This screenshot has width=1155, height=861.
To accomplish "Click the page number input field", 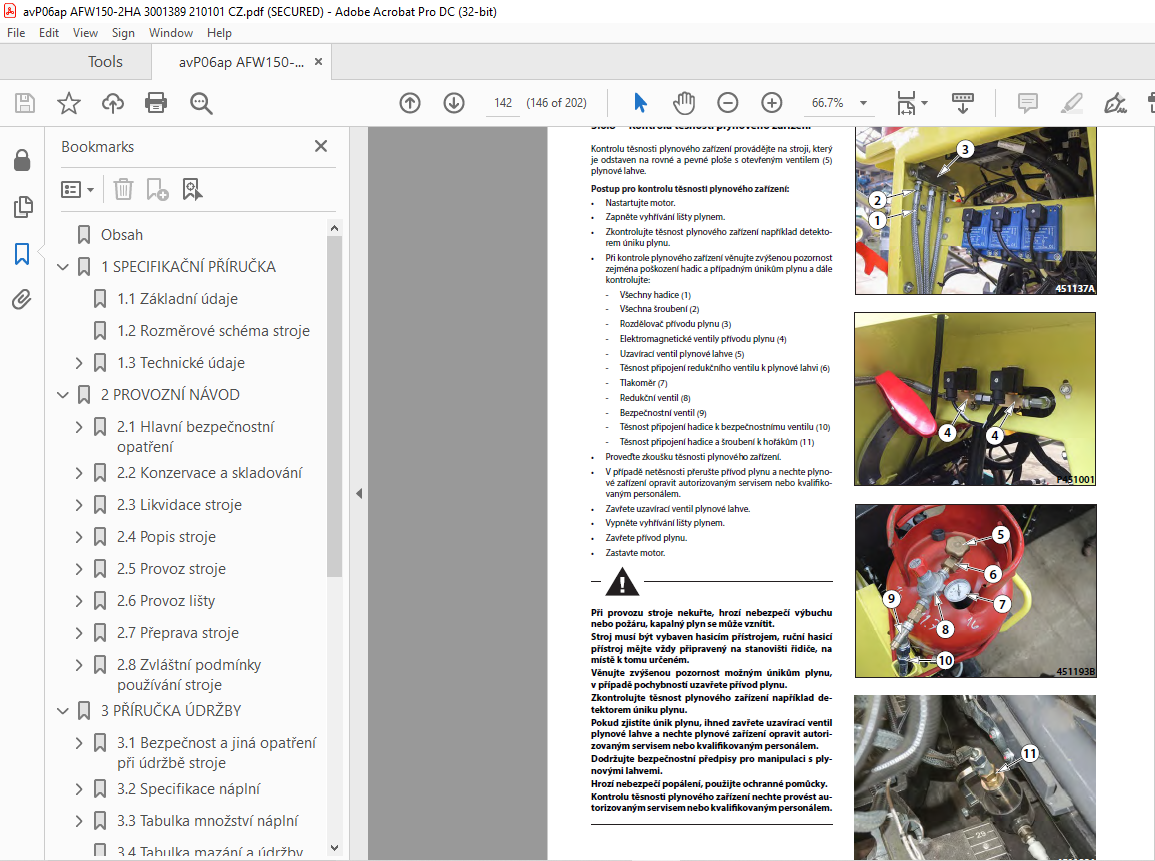I will [503, 103].
